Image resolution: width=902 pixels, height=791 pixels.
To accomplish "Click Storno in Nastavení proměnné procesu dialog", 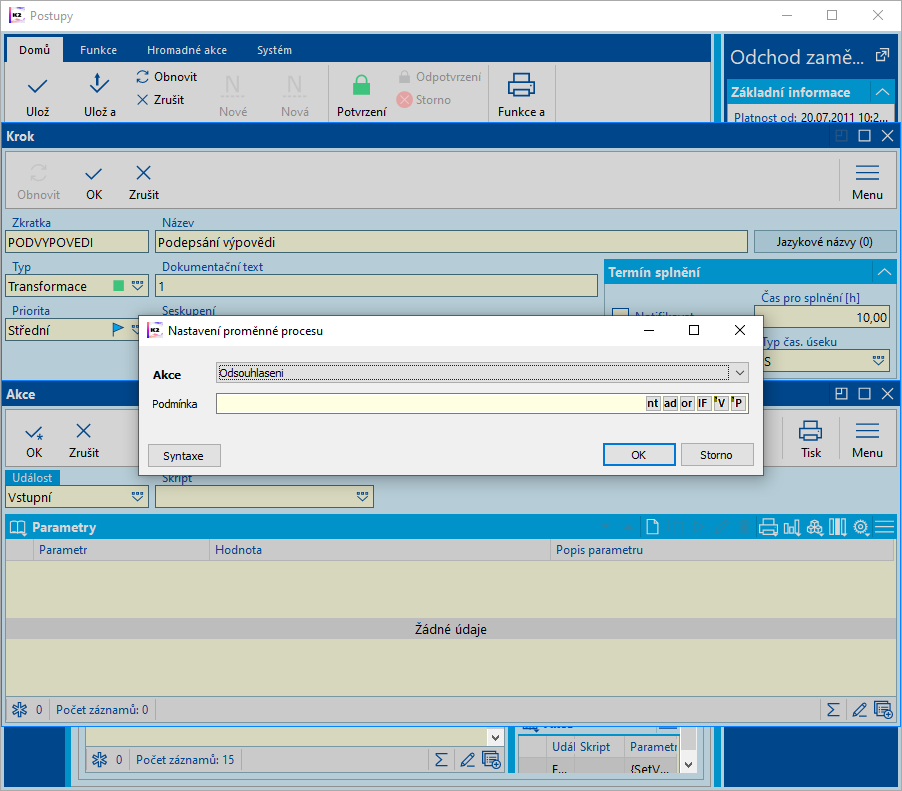I will pyautogui.click(x=717, y=454).
